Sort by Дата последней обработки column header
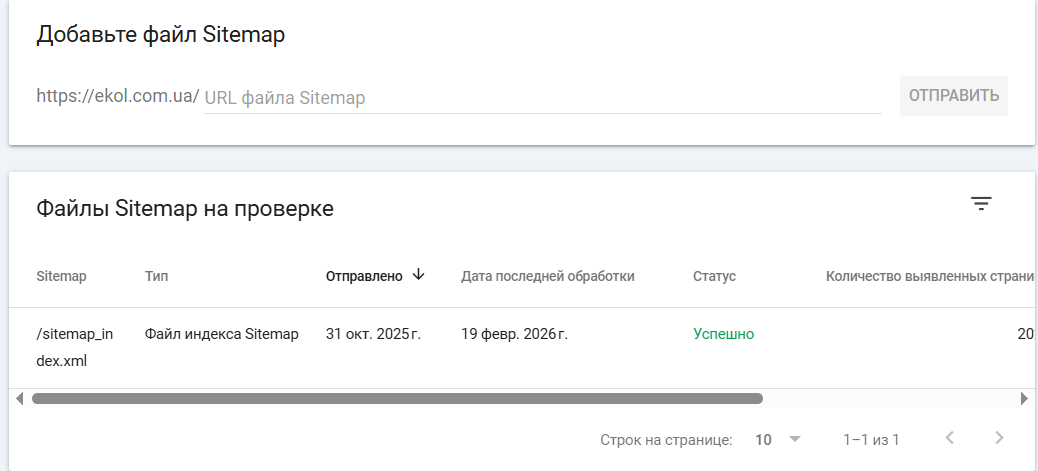The image size is (1038, 471). pyautogui.click(x=547, y=276)
